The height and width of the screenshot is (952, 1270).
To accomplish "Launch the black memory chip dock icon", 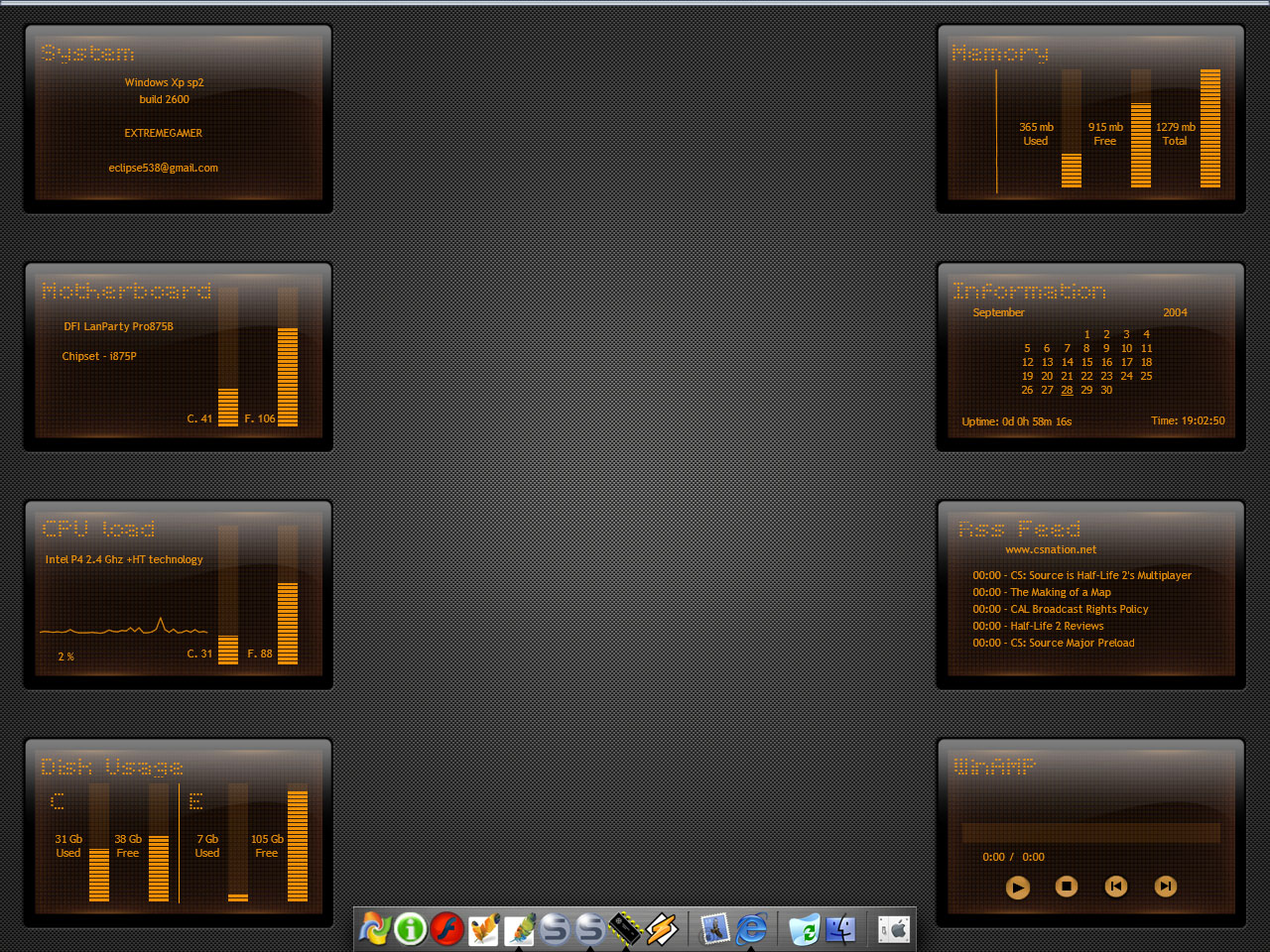I will click(x=626, y=928).
